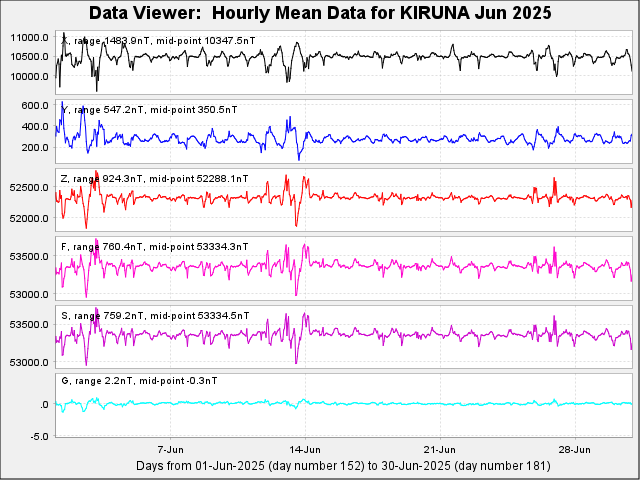The image size is (640, 480).
Task: Select the Y component label with range 547.2nT
Action: point(149,110)
